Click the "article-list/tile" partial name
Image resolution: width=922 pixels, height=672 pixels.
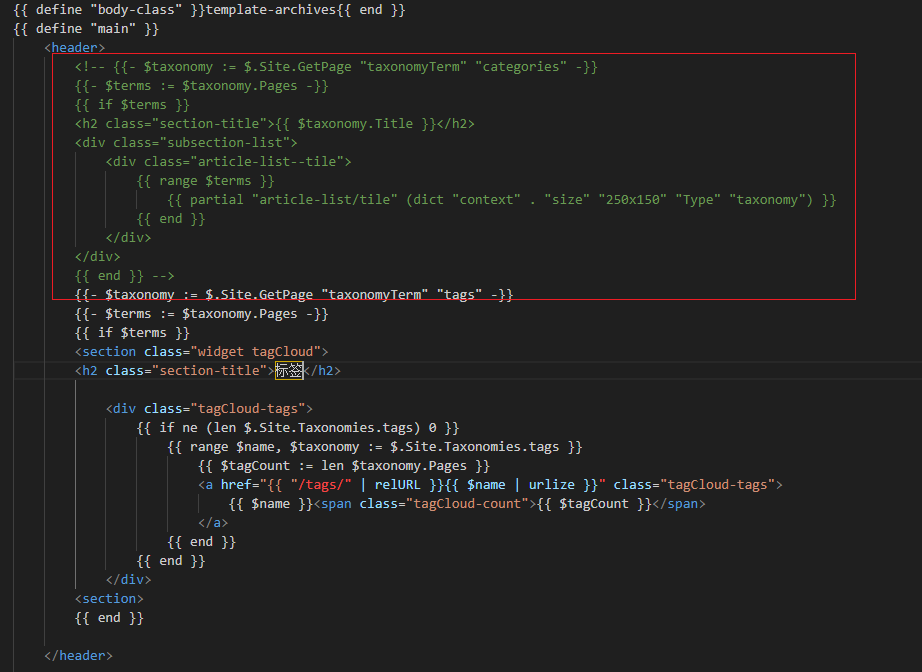pos(325,200)
